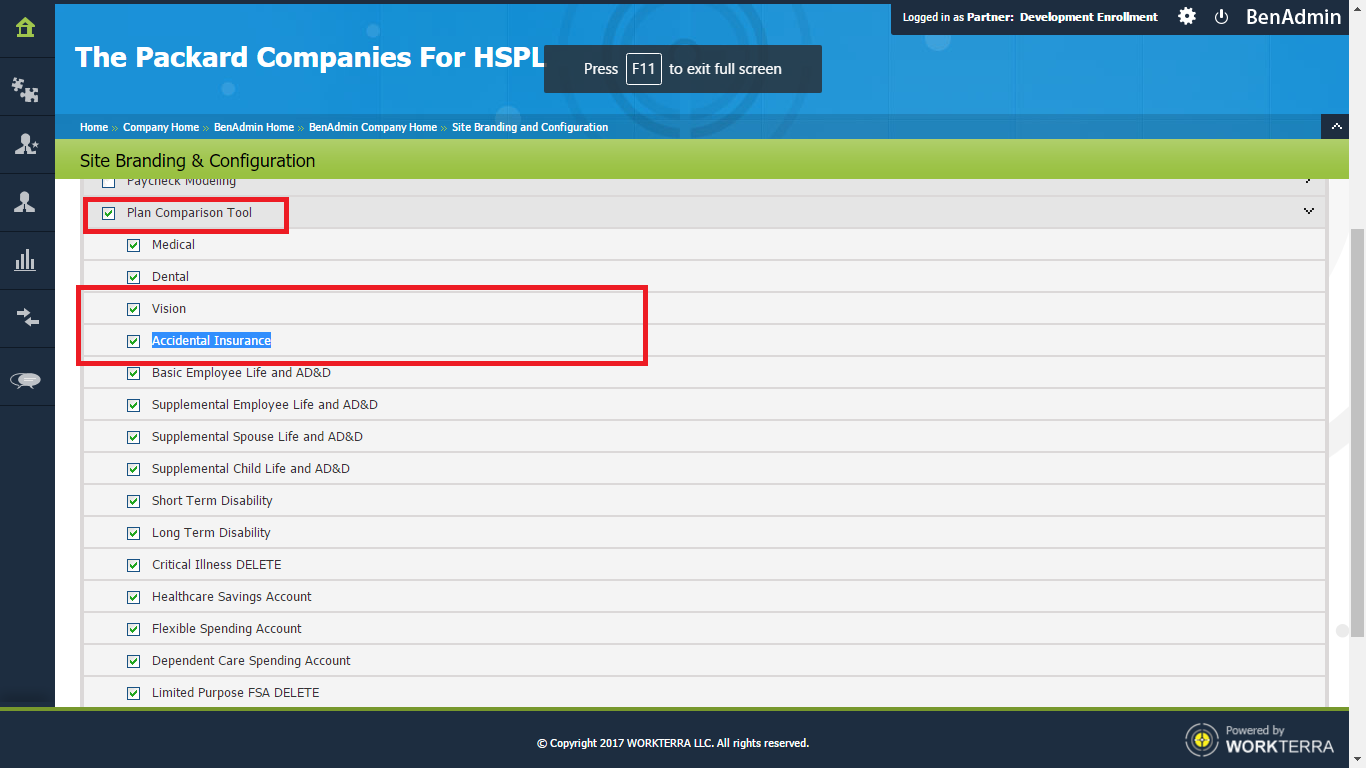Uncheck Supplemental Employee Life and AD&D checkbox
1366x768 pixels.
(134, 405)
